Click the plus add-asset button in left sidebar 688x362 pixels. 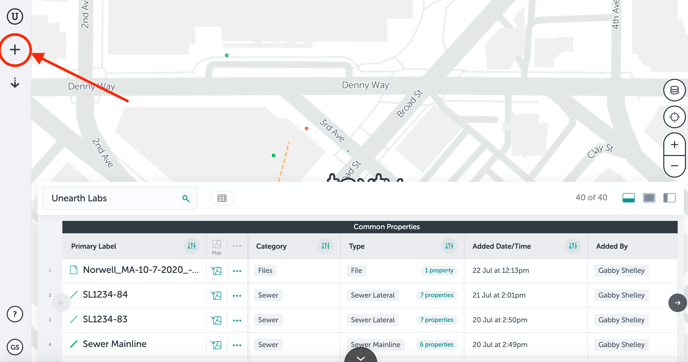coord(15,50)
